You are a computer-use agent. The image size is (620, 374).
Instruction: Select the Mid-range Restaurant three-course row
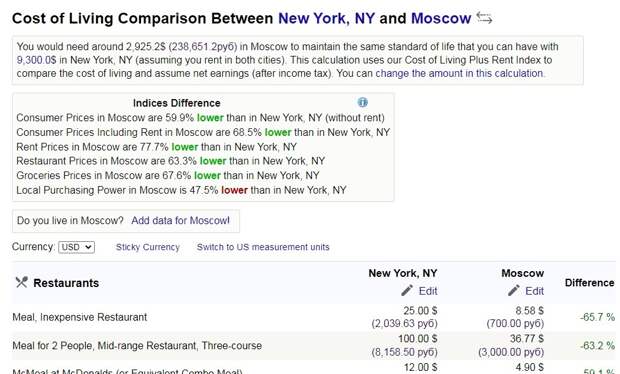click(x=314, y=346)
